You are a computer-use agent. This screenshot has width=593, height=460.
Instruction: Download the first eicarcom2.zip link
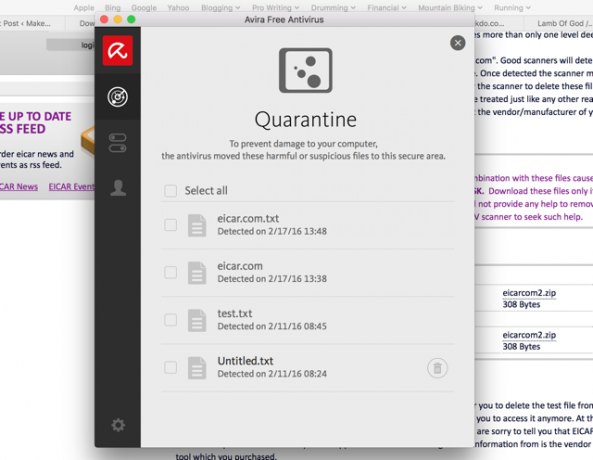tap(529, 293)
